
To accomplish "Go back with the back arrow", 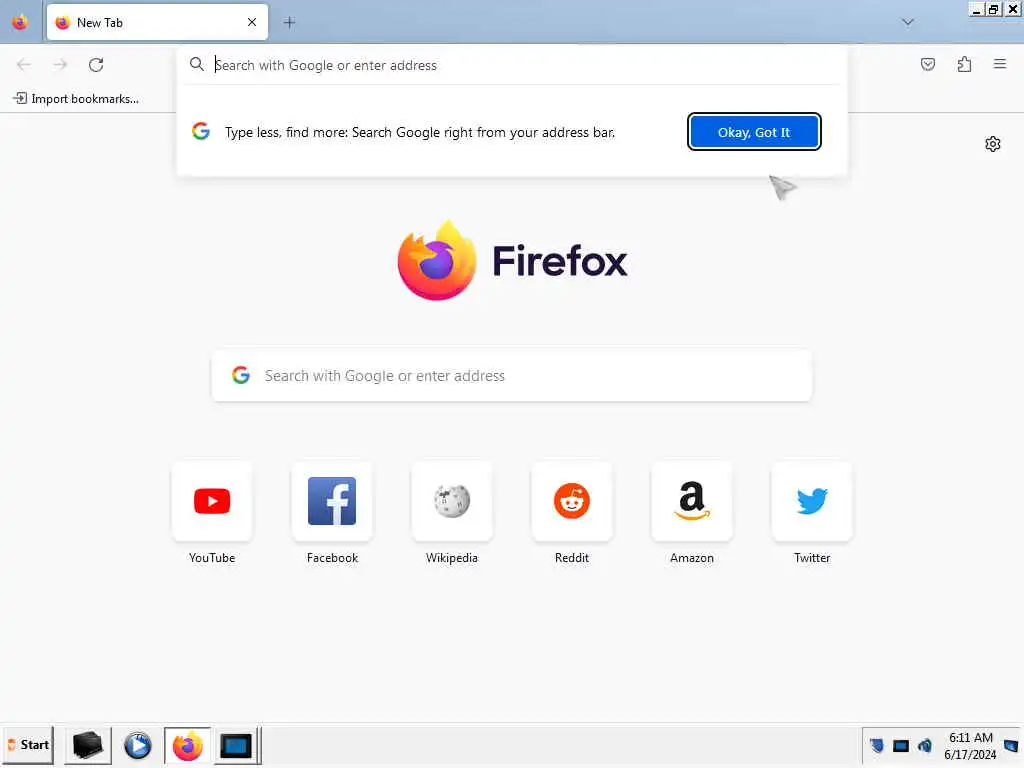I will [24, 65].
